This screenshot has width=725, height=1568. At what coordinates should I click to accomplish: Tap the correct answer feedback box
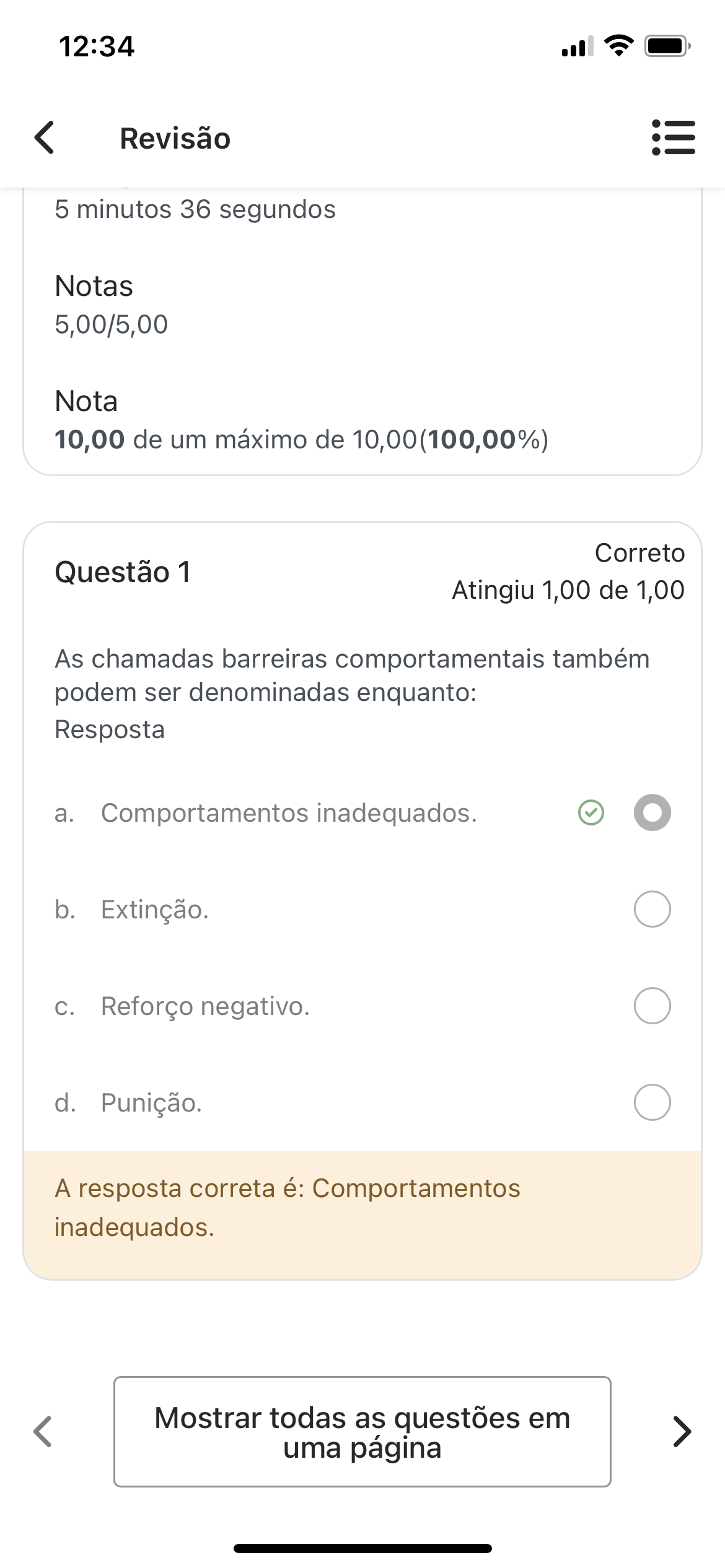coord(362,1208)
